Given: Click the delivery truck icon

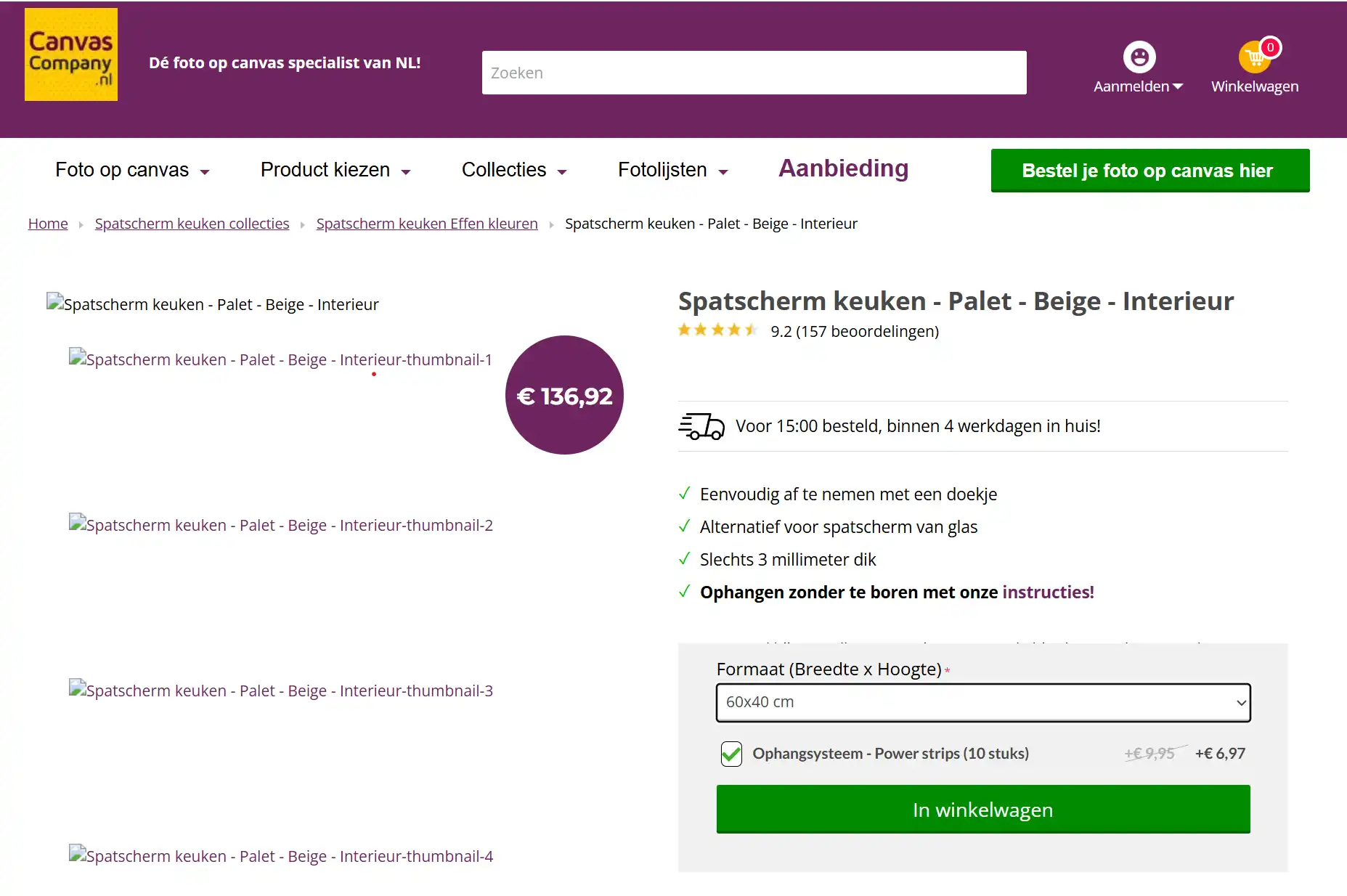Looking at the screenshot, I should click(701, 426).
